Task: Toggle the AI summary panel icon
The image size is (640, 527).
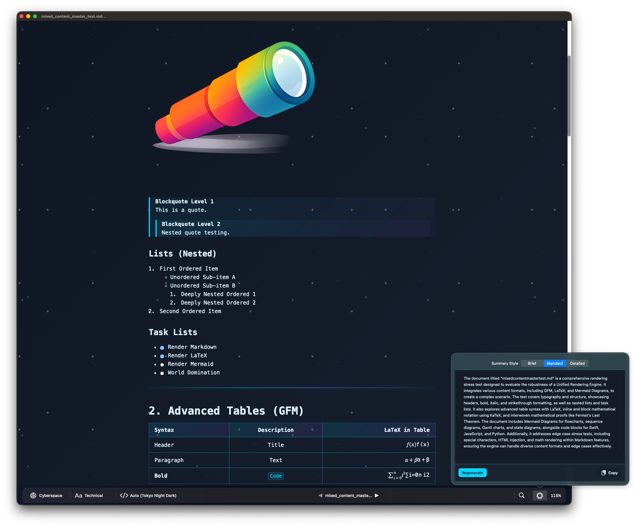Action: pos(540,496)
